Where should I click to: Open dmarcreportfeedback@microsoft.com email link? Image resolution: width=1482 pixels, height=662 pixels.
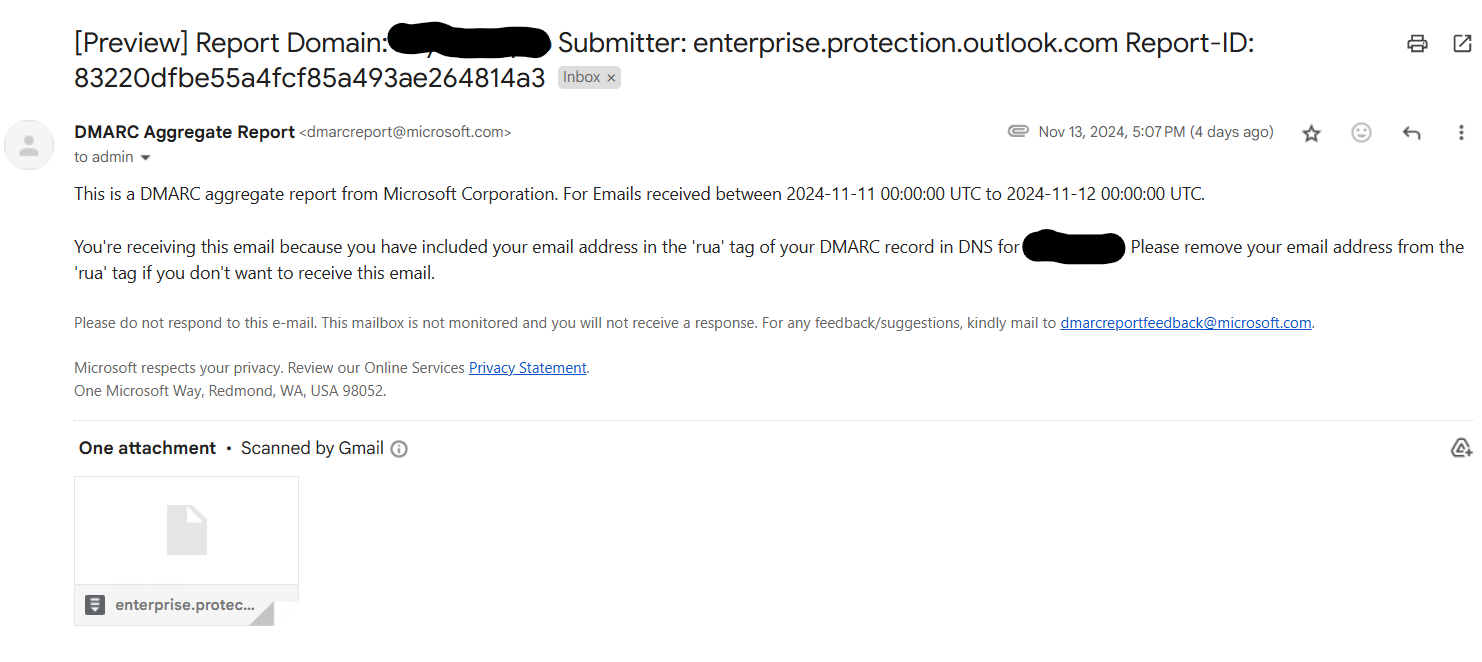tap(1185, 323)
